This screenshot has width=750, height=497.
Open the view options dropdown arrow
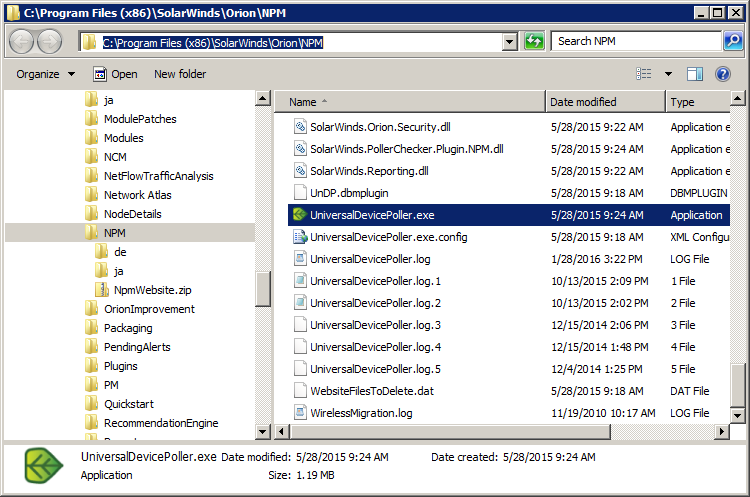pos(668,74)
